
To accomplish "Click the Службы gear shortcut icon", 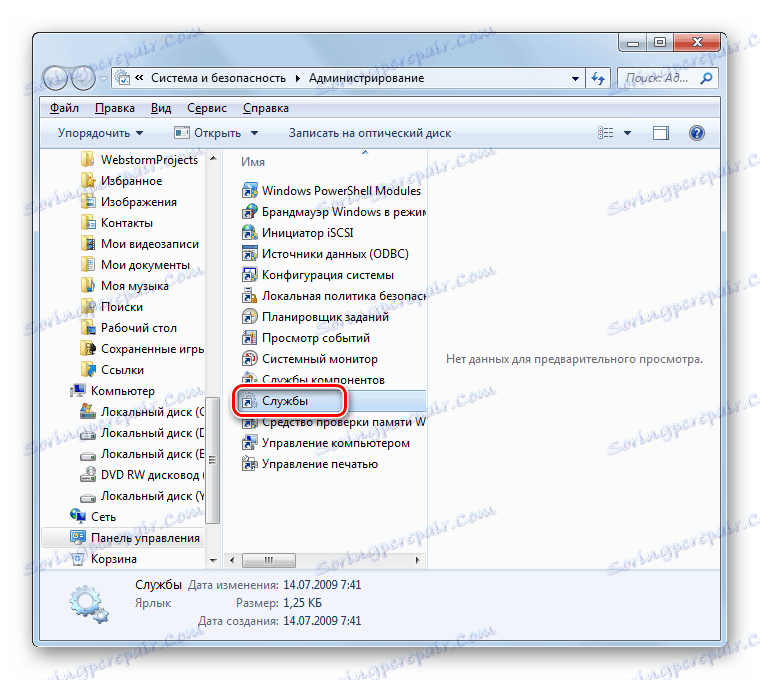I will pos(250,401).
